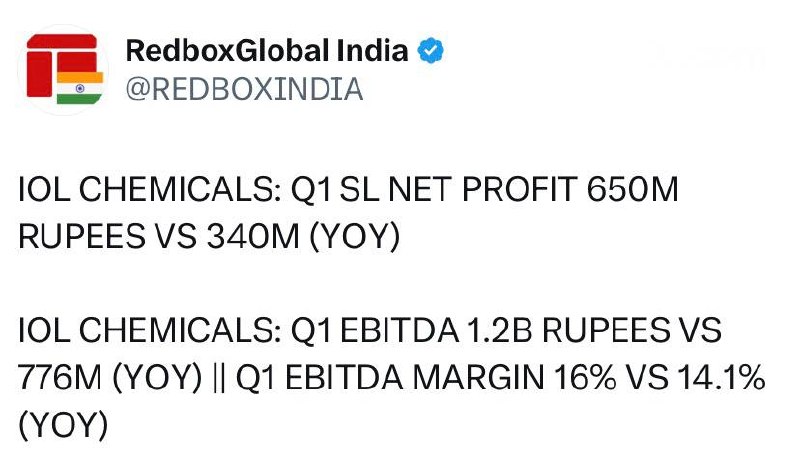This screenshot has width=800, height=459.
Task: Select the net profit tweet paragraph
Action: pyautogui.click(x=348, y=213)
